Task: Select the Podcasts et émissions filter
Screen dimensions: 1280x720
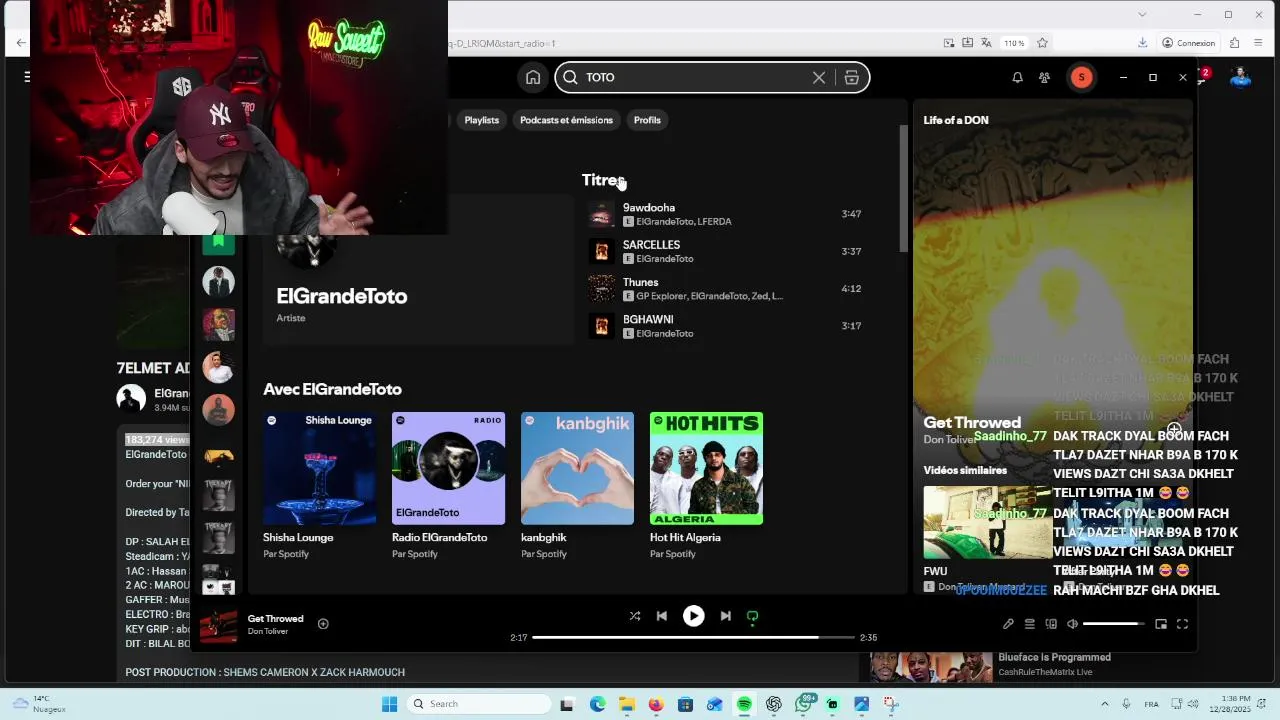Action: pyautogui.click(x=566, y=120)
